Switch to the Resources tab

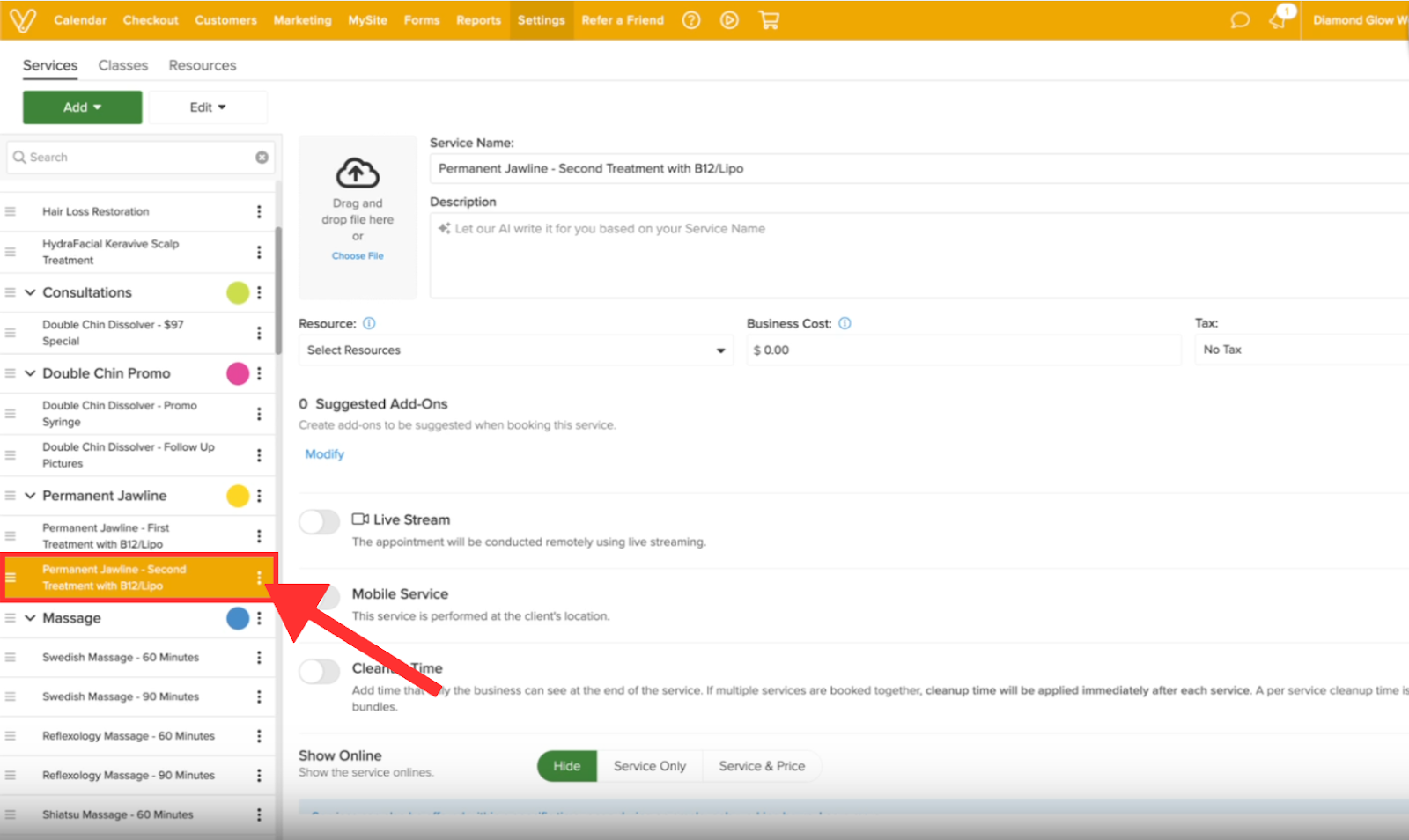[203, 65]
